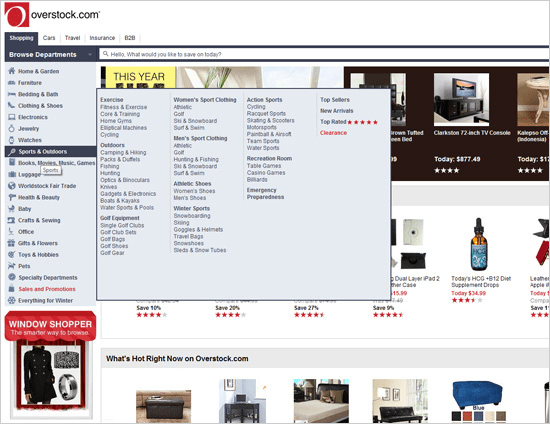Open the Sports & Outdoors department label

point(42,152)
